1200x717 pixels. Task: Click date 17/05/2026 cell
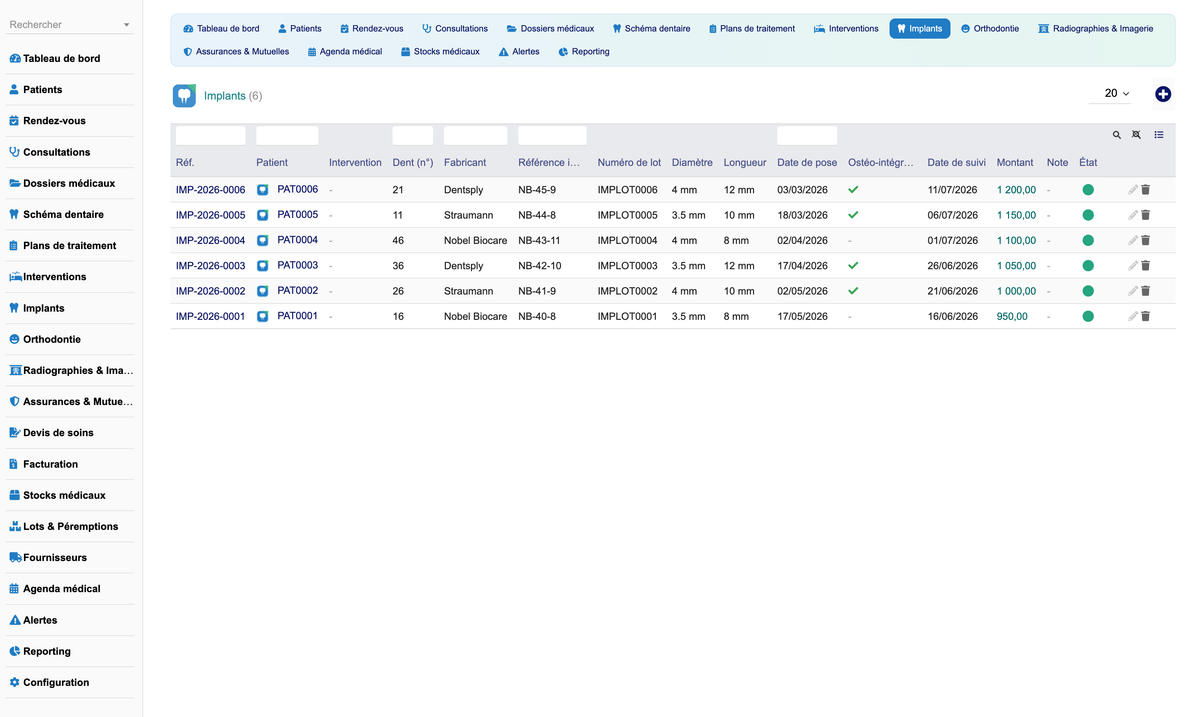tap(803, 316)
